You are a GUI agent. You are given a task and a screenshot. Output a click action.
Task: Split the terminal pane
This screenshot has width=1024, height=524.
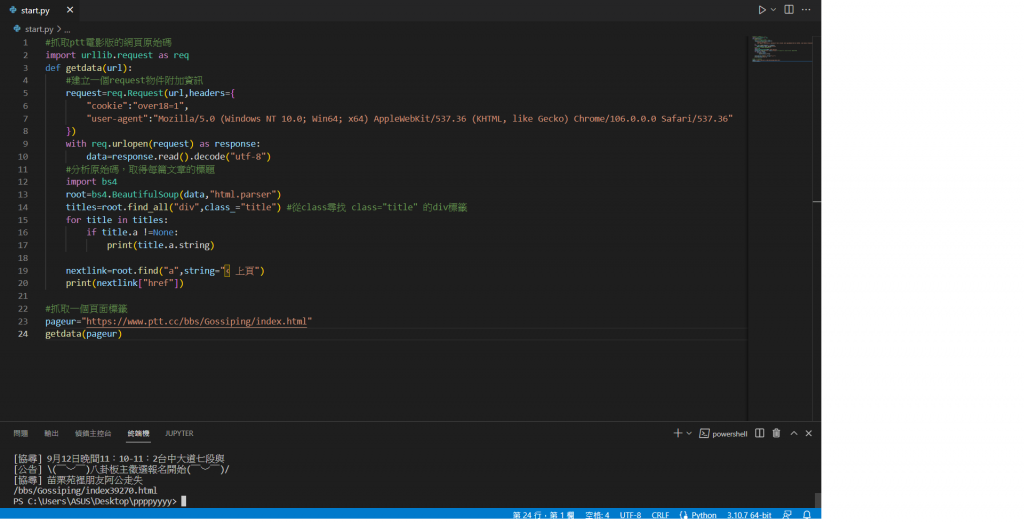[x=760, y=433]
